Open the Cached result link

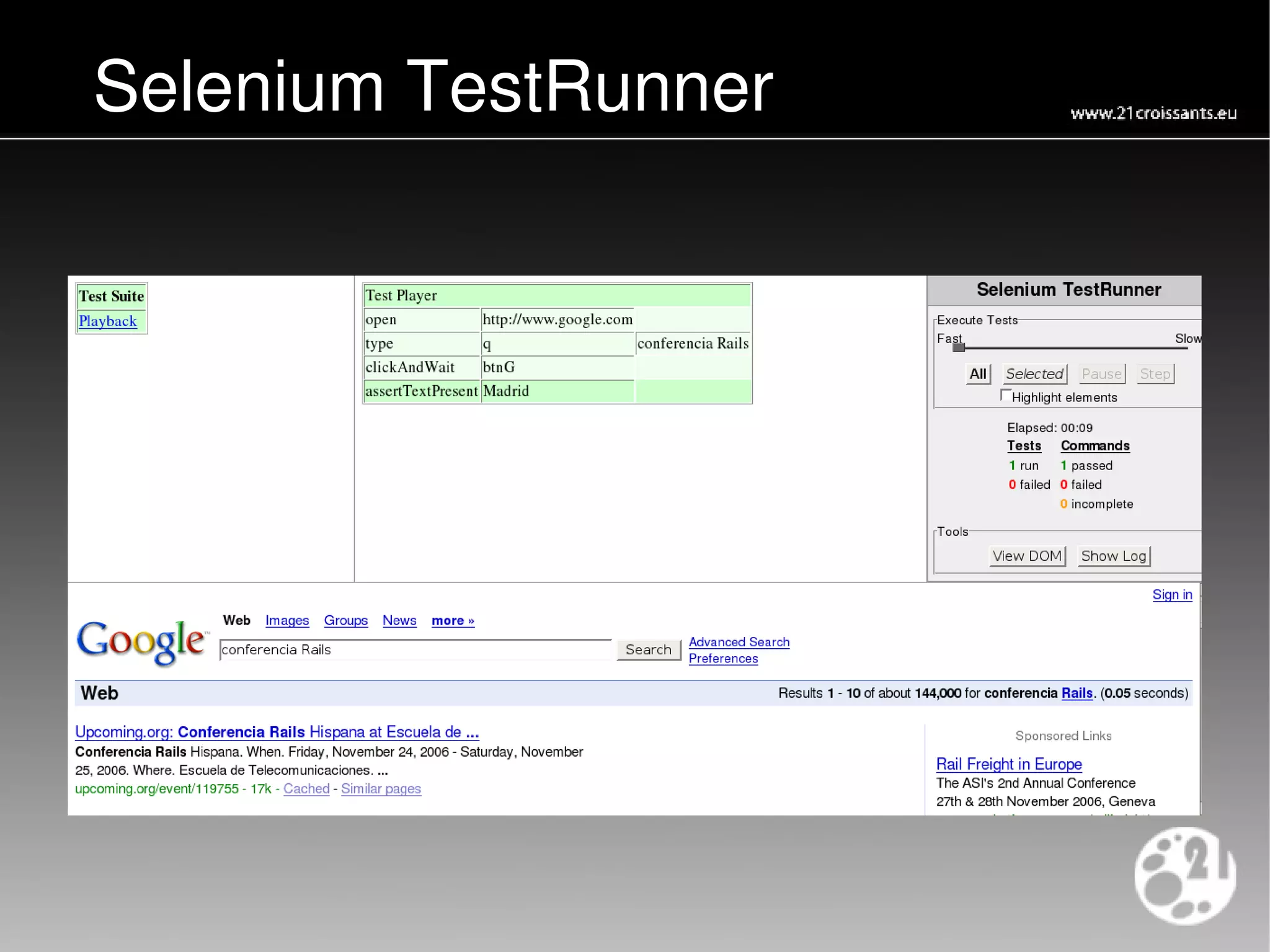tap(306, 789)
